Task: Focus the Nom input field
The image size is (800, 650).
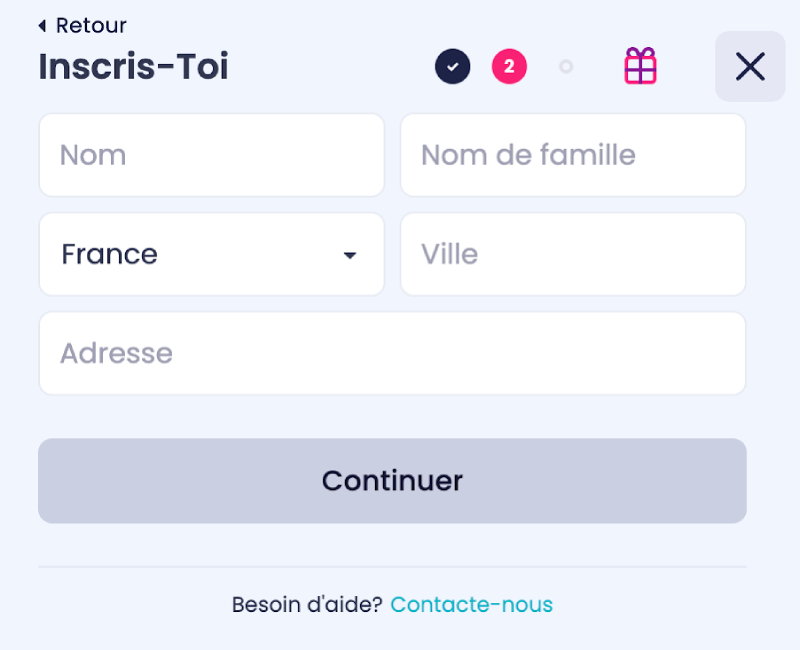Action: [211, 155]
